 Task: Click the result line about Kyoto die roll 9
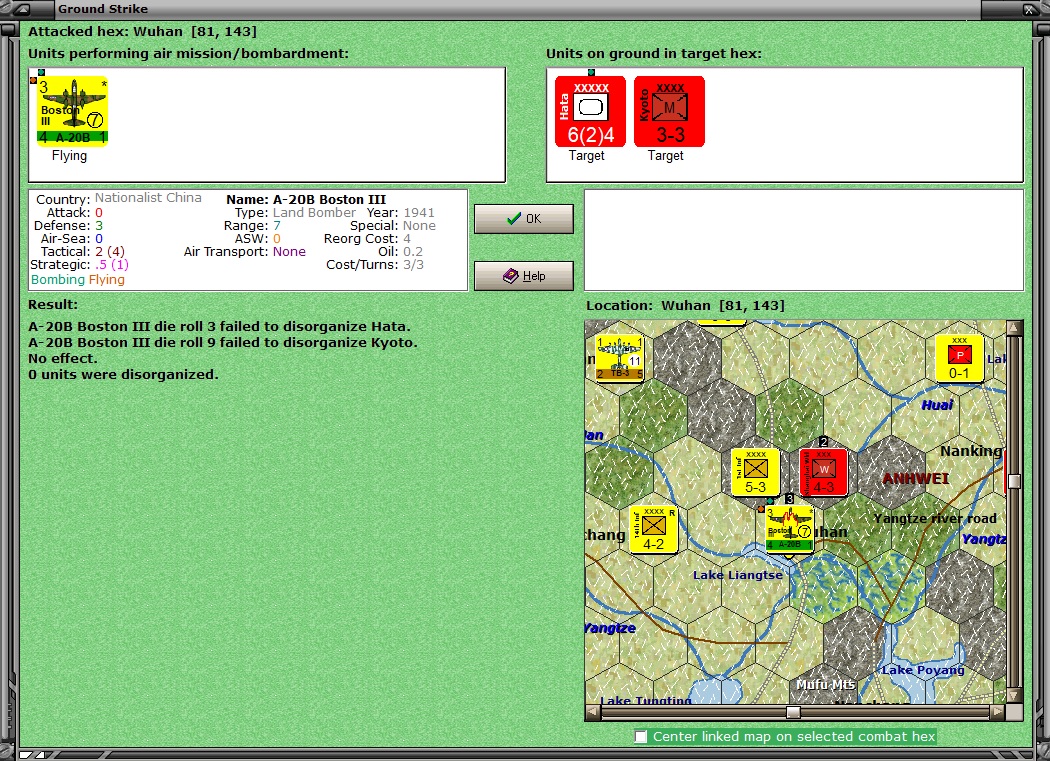coord(223,343)
